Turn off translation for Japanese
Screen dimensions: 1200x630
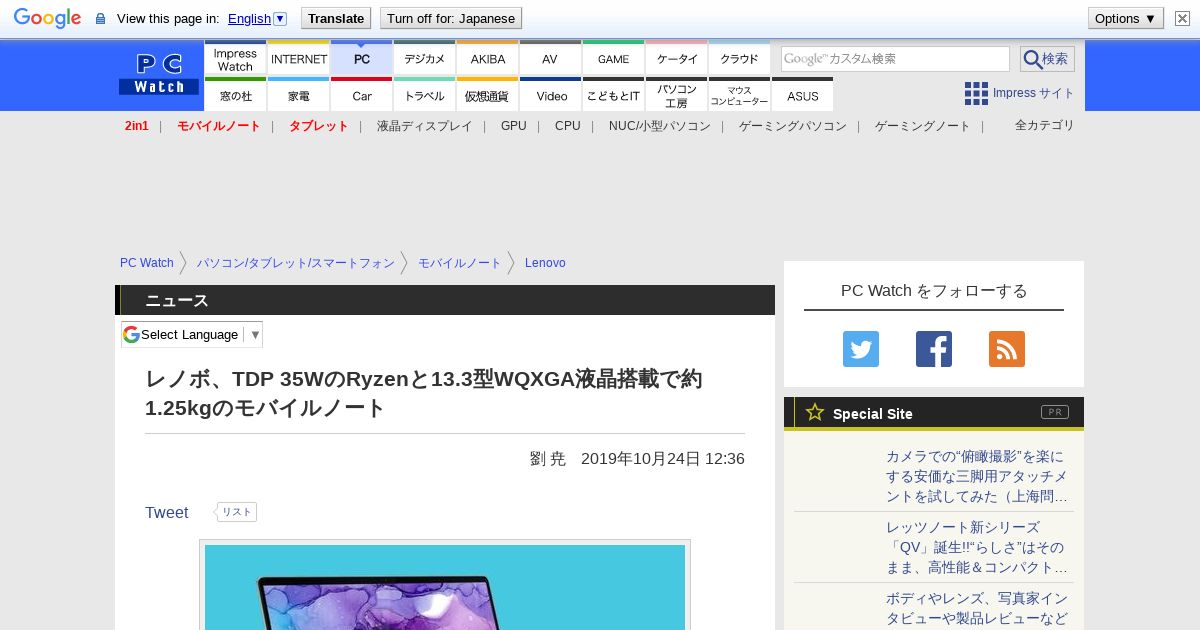451,18
